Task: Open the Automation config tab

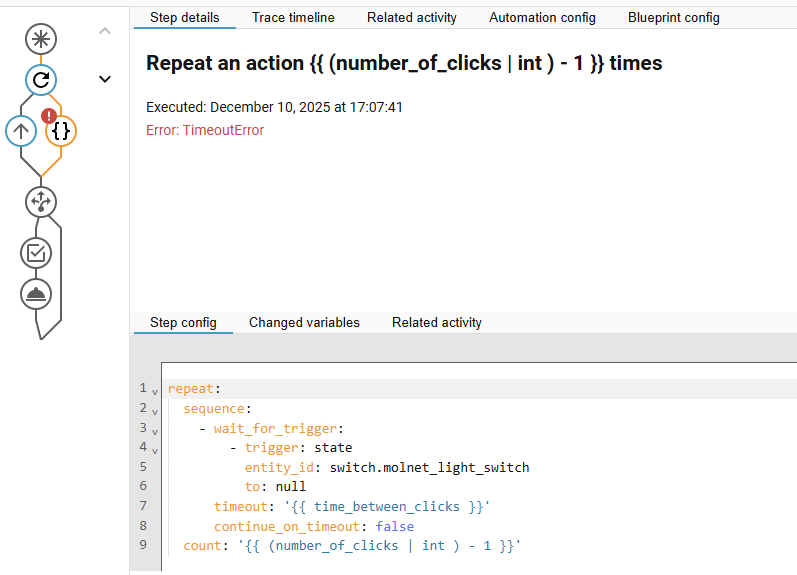Action: pyautogui.click(x=542, y=17)
